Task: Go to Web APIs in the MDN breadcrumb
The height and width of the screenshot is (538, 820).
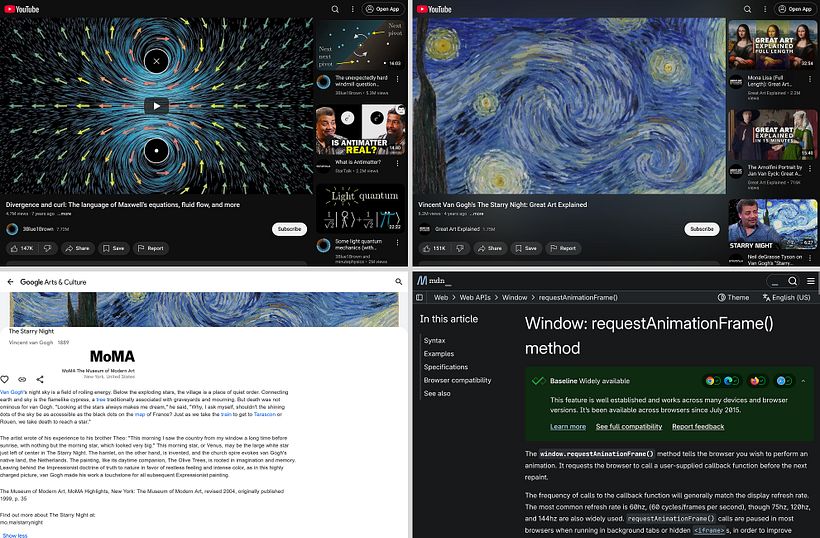Action: tap(475, 297)
